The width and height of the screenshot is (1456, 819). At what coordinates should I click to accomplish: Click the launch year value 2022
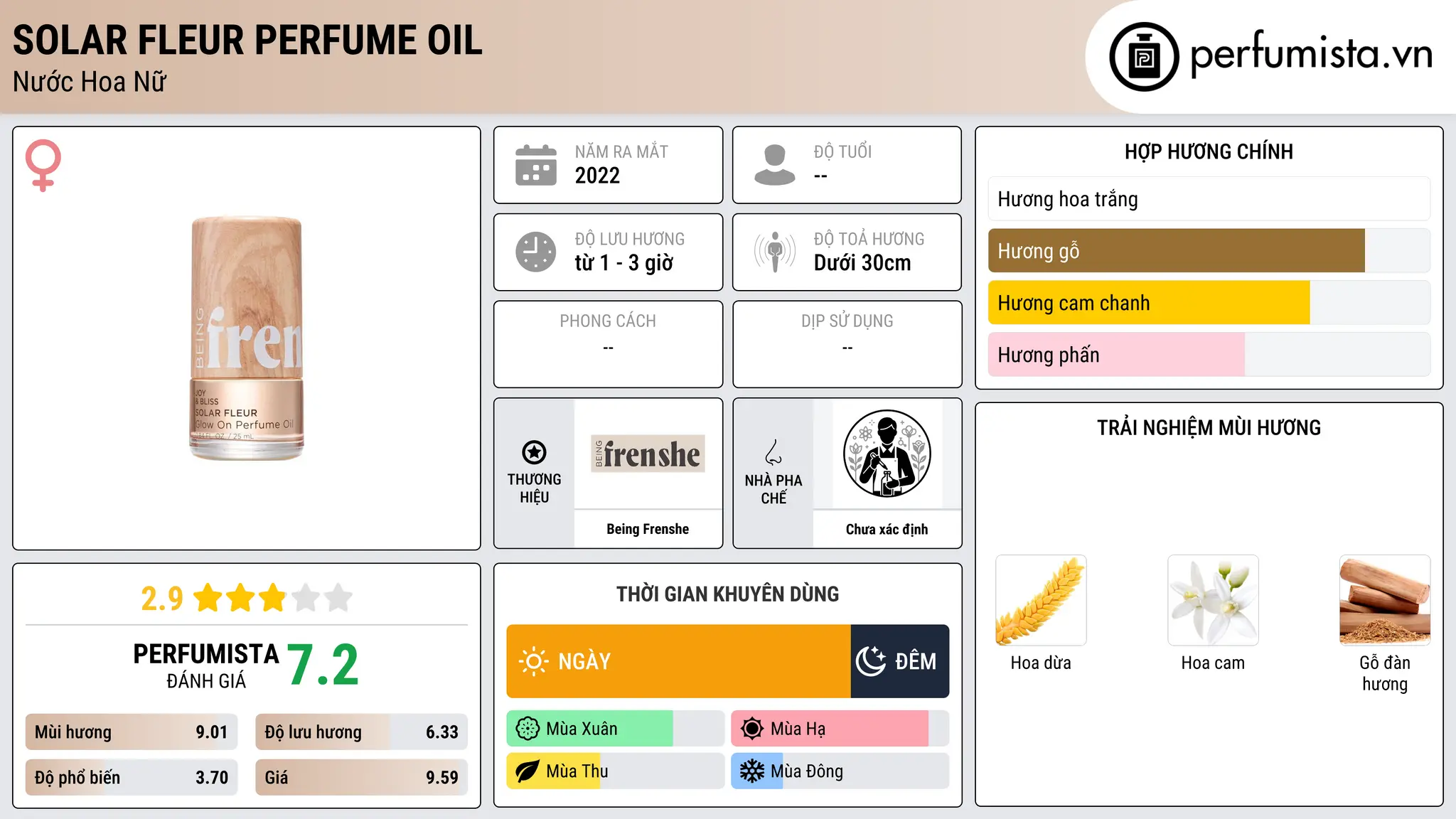tap(597, 176)
